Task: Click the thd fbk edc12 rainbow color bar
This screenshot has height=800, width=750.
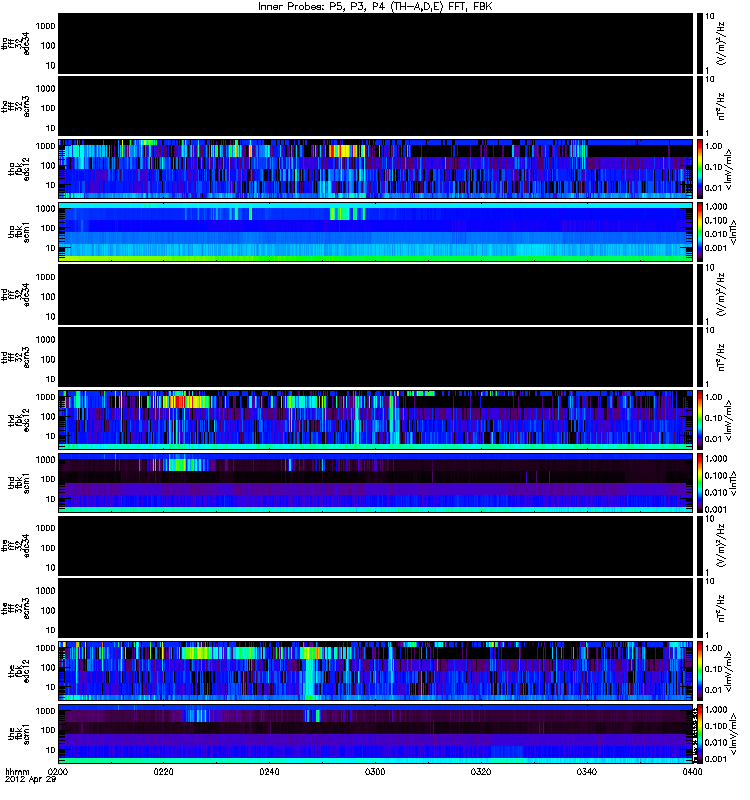Action: [x=699, y=420]
